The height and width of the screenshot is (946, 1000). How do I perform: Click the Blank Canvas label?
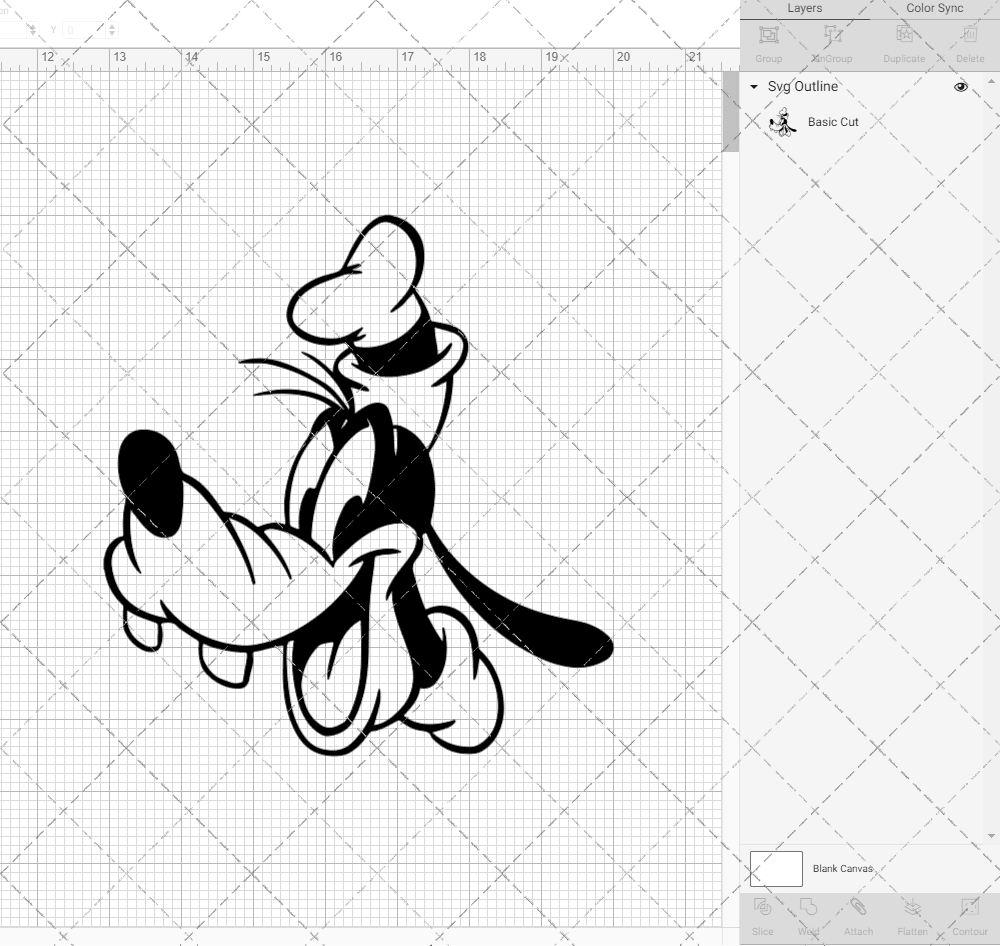(x=843, y=868)
